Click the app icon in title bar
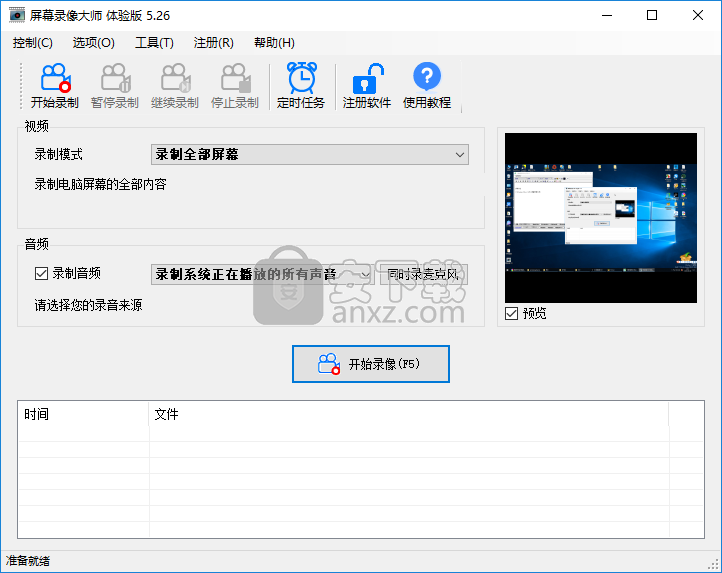 (17, 15)
